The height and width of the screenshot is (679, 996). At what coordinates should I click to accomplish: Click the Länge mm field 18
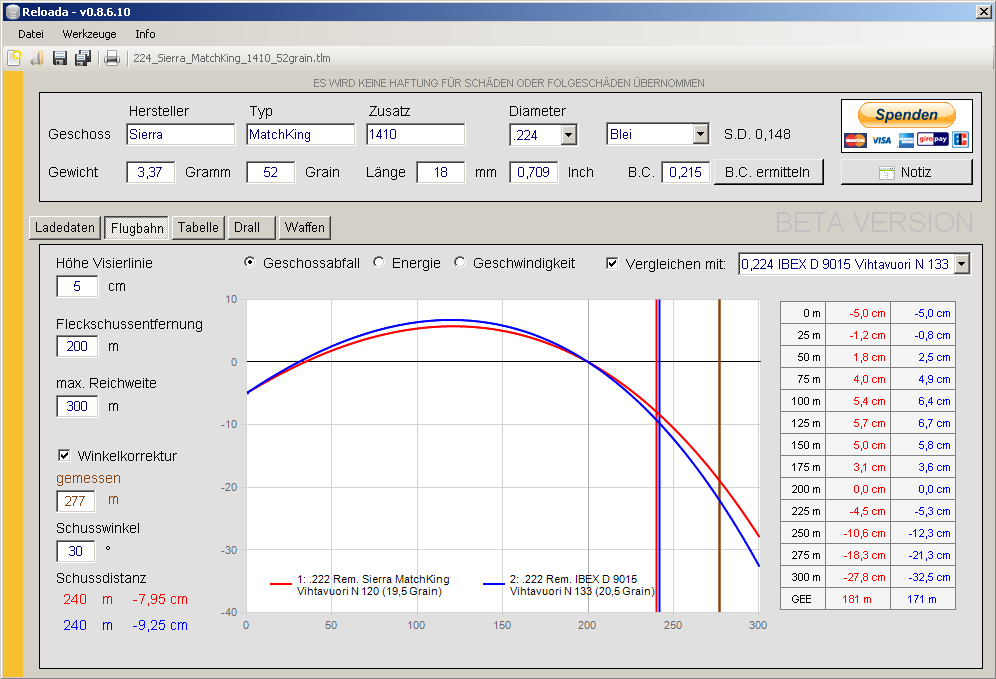click(x=441, y=173)
